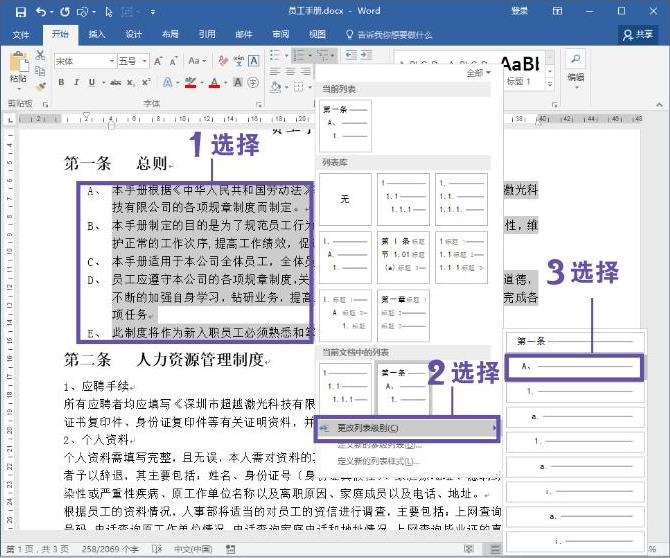Expand the styles gallery more arrow

point(550,84)
